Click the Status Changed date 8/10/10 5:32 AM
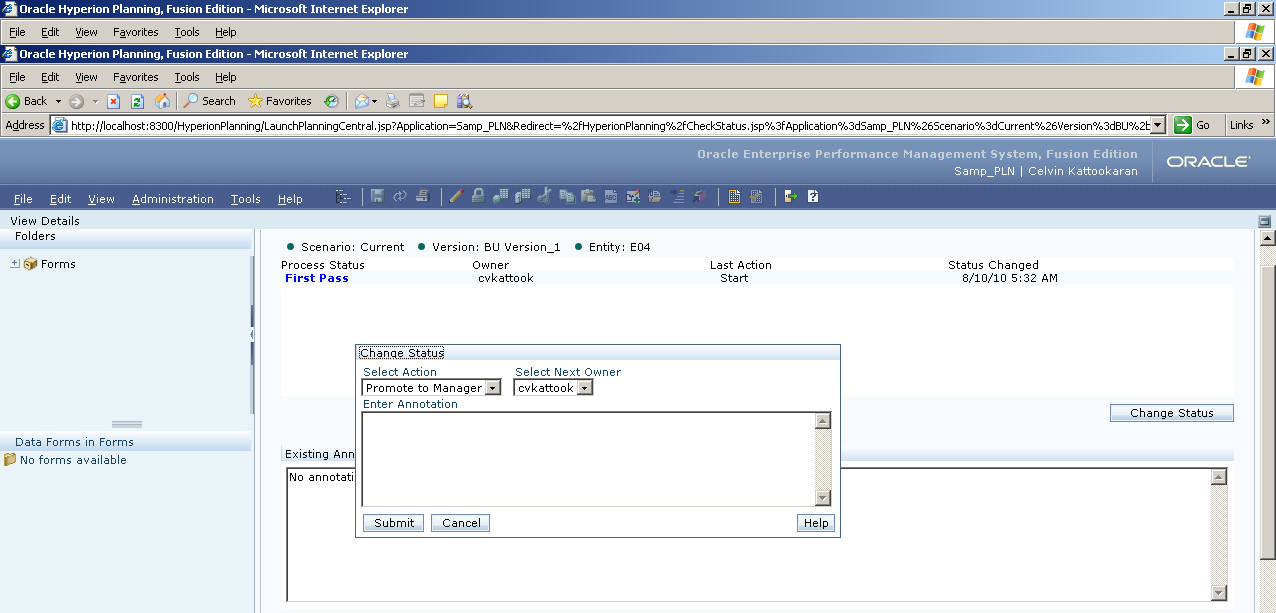 [x=1010, y=278]
